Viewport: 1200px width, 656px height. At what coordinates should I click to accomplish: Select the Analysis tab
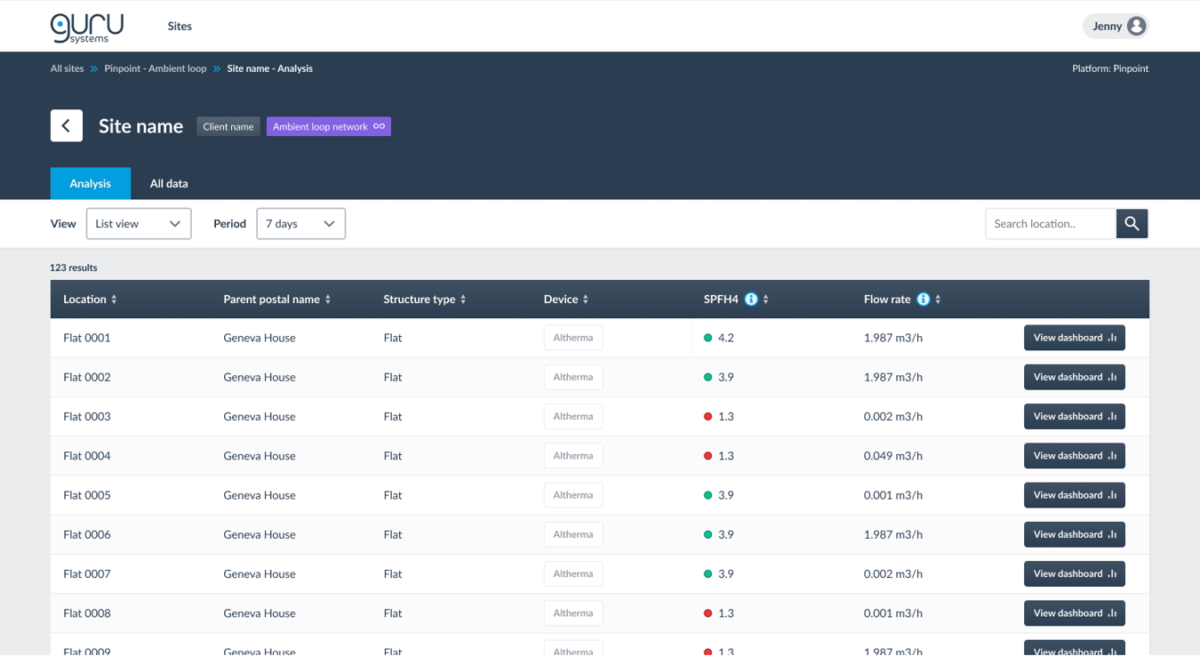(x=90, y=184)
